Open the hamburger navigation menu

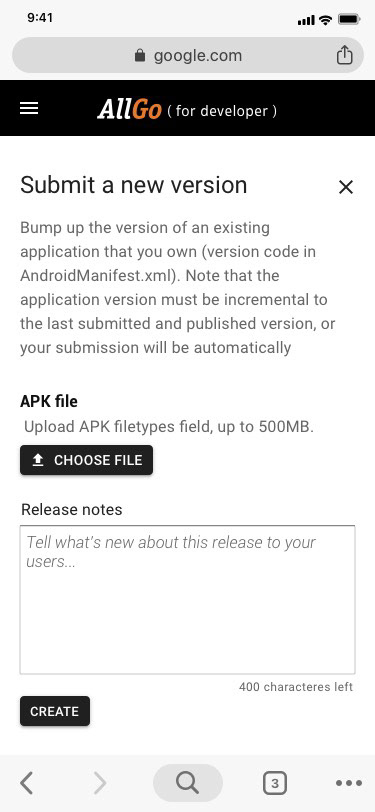click(x=29, y=108)
